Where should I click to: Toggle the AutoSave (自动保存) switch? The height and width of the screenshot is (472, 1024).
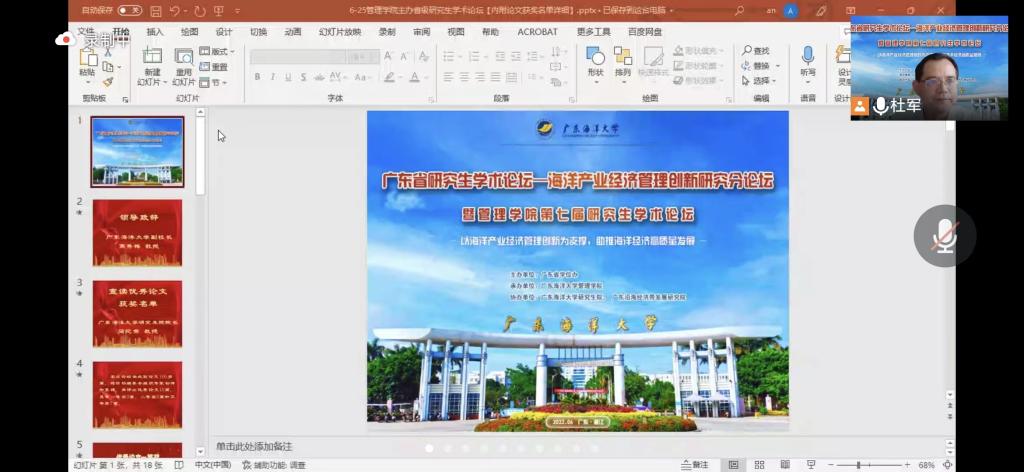tap(130, 10)
